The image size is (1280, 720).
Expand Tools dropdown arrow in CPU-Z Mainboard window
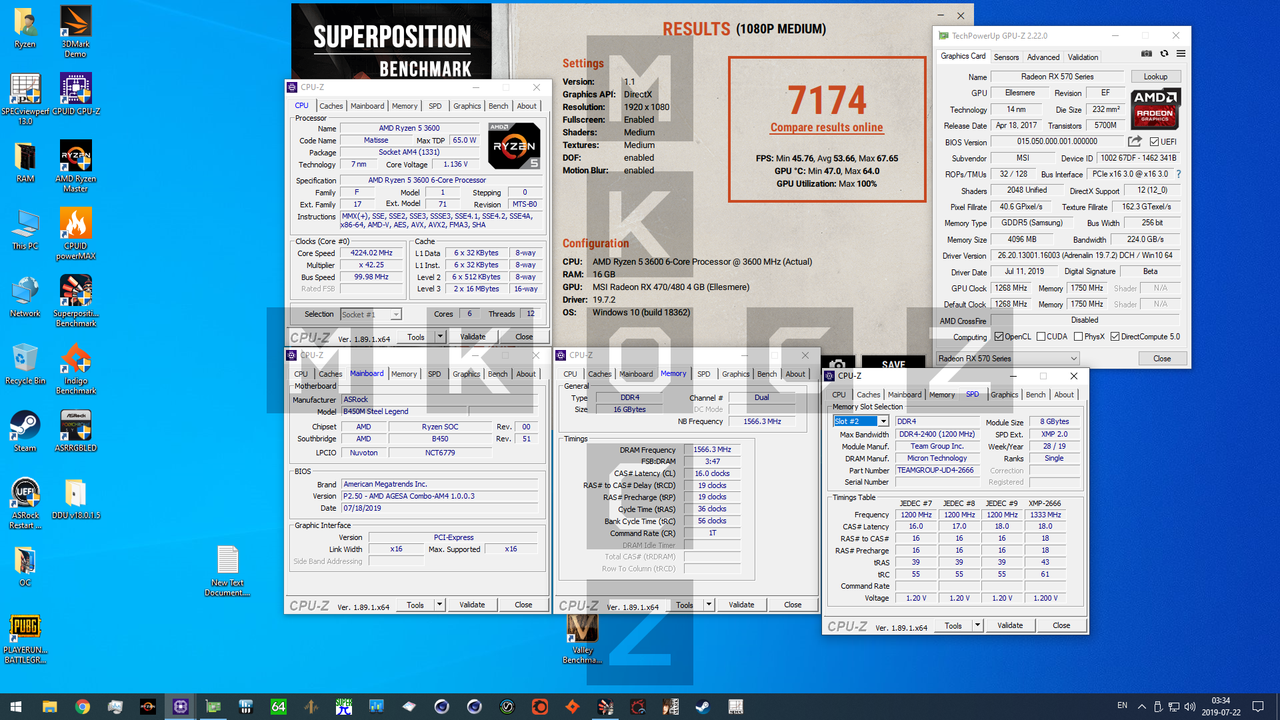[x=441, y=605]
